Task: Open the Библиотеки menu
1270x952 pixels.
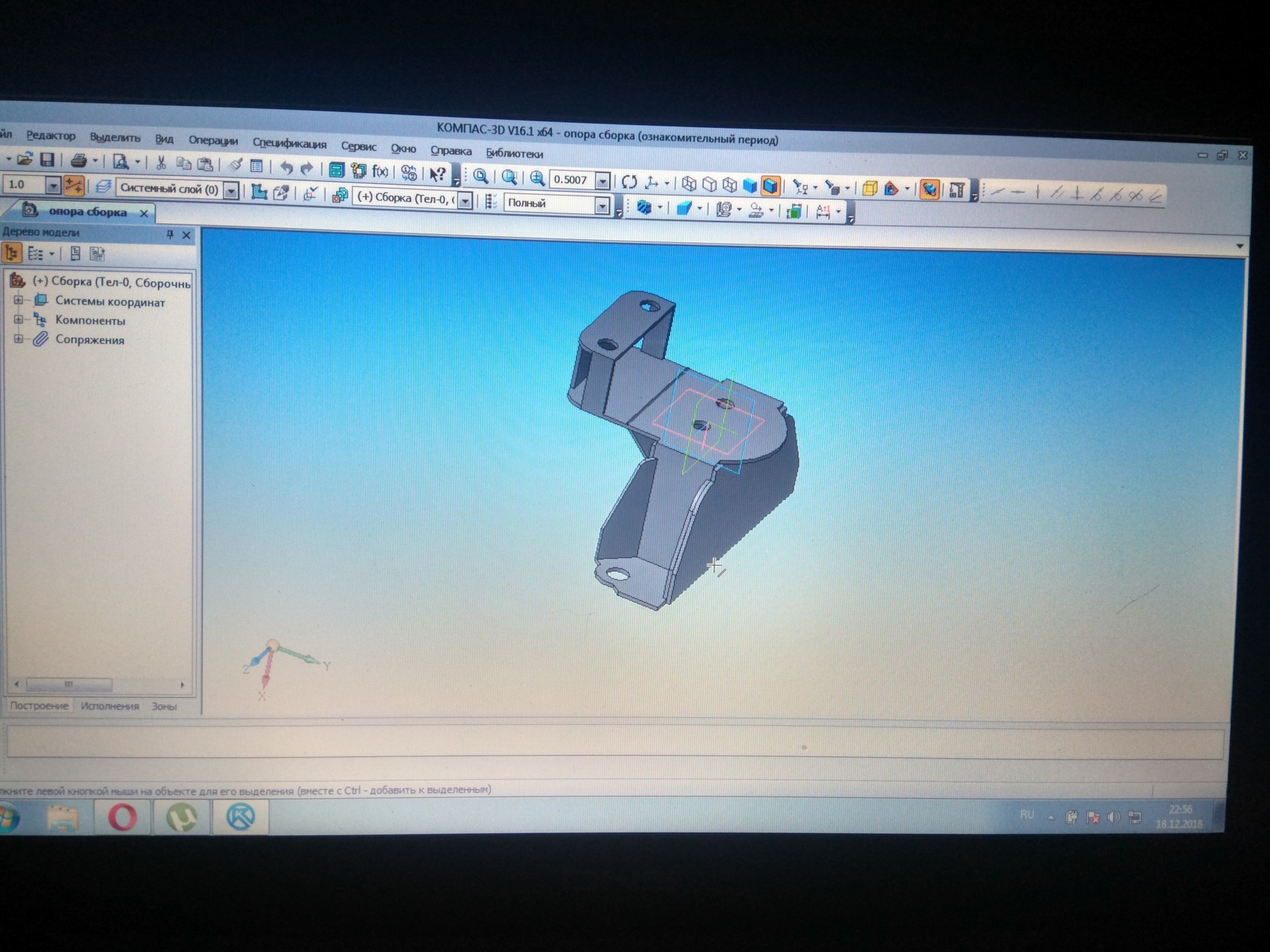Action: 515,153
